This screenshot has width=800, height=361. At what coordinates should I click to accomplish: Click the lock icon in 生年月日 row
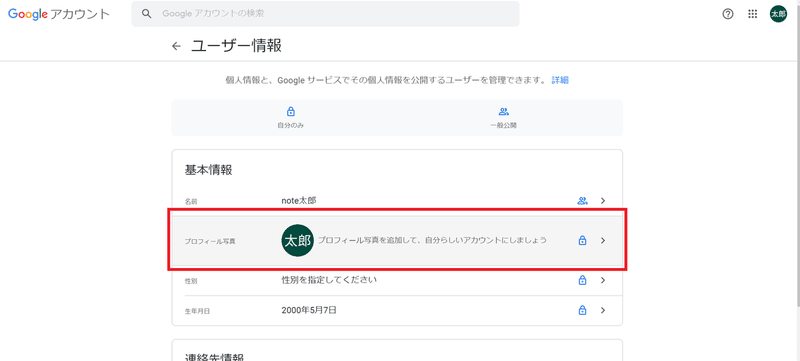(582, 310)
